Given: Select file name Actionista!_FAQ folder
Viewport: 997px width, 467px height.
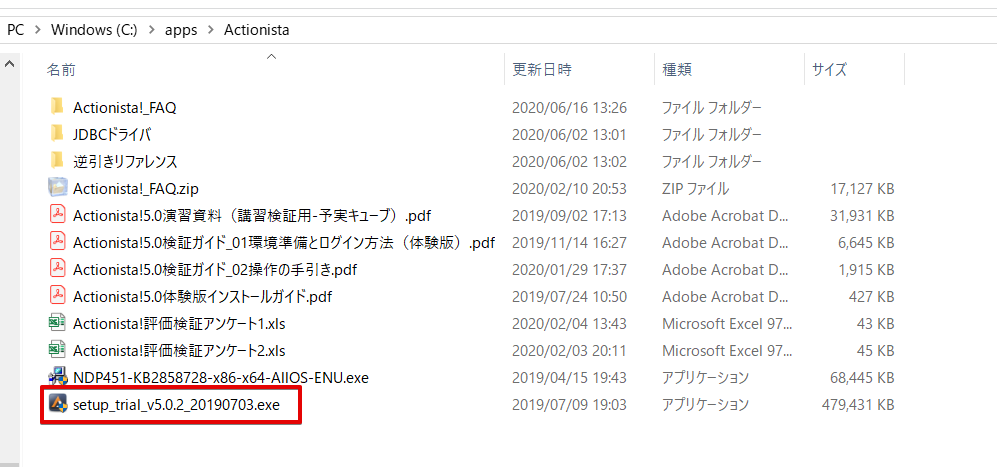Looking at the screenshot, I should coord(125,108).
